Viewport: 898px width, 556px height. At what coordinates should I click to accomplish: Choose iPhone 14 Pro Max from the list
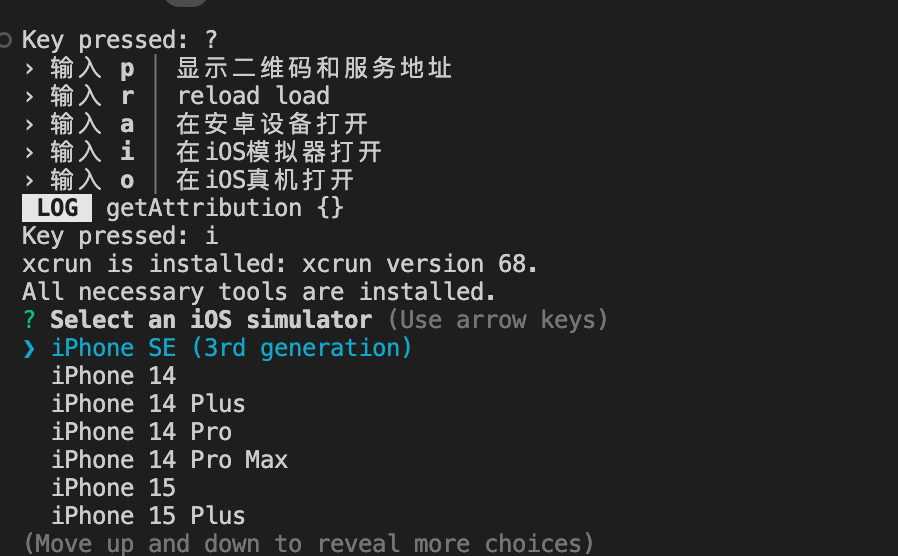click(169, 460)
